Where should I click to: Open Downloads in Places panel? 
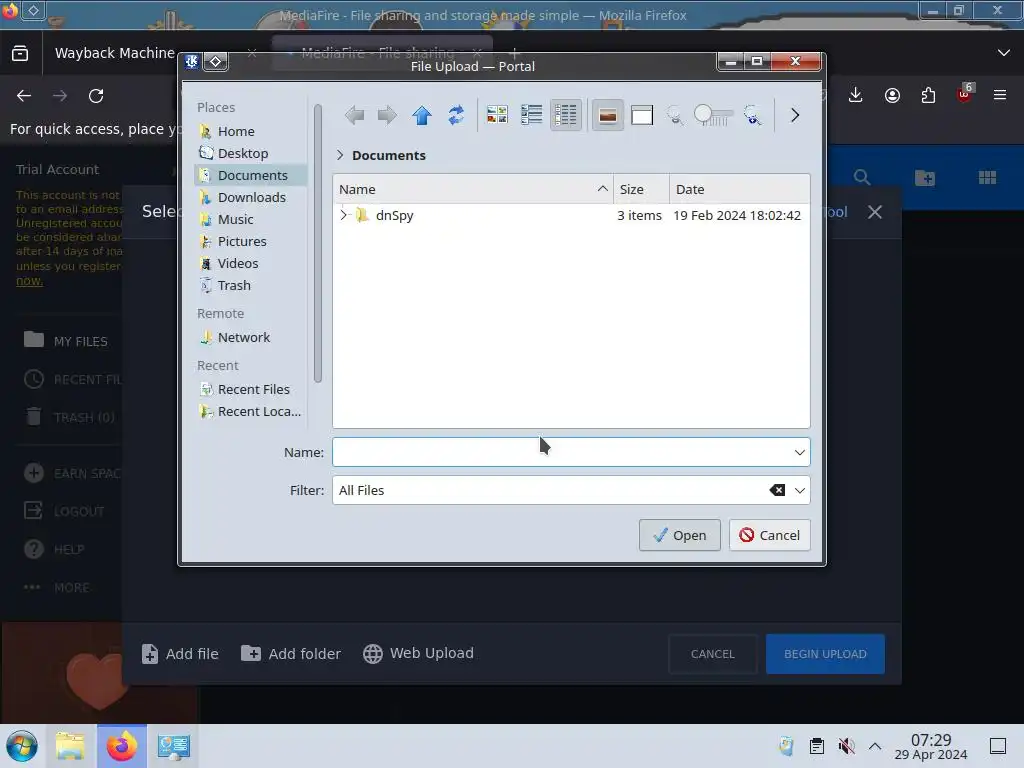[251, 197]
